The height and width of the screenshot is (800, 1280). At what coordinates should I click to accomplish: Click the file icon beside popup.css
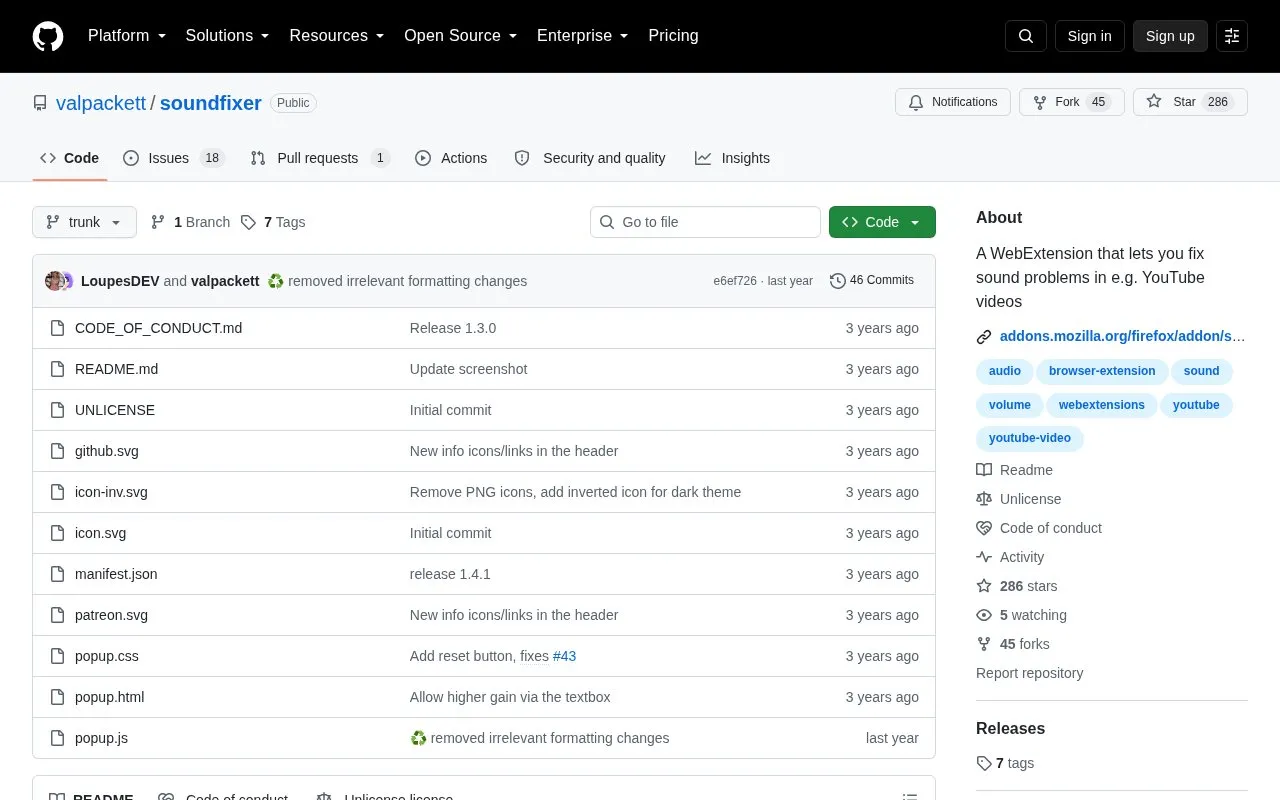pyautogui.click(x=57, y=656)
